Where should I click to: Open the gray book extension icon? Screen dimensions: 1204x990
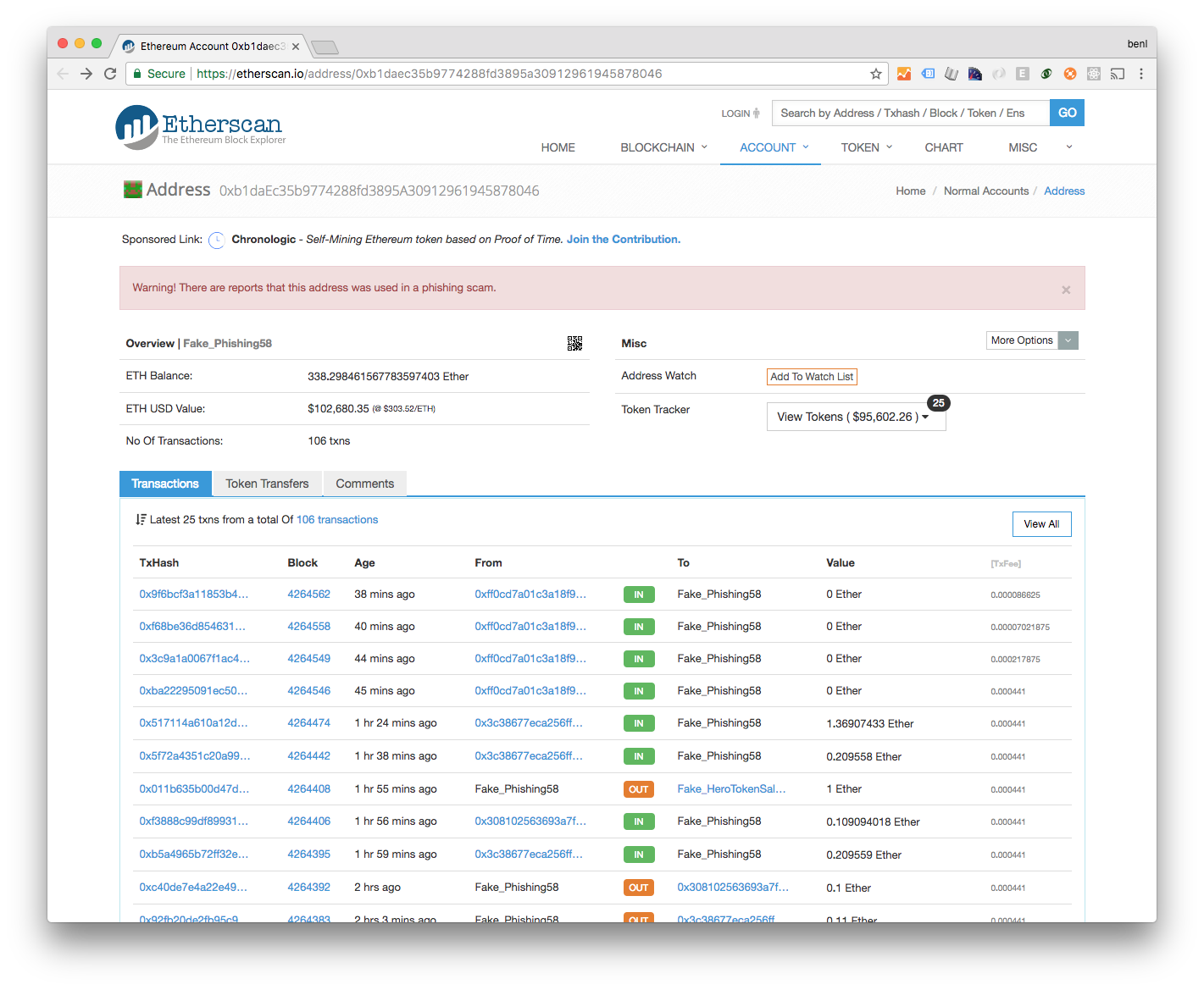tap(952, 74)
